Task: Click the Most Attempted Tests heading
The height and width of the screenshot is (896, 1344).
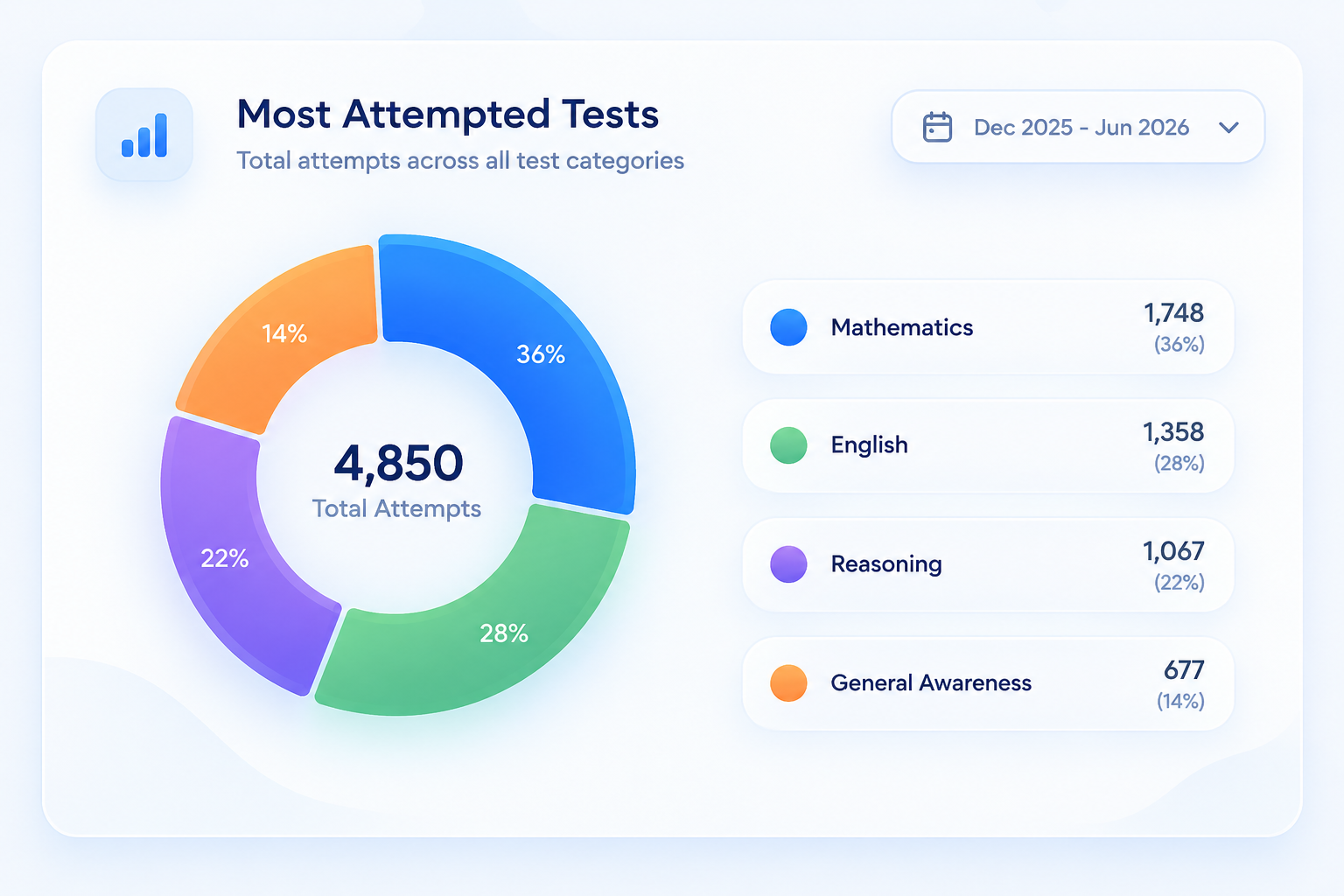Action: point(448,115)
